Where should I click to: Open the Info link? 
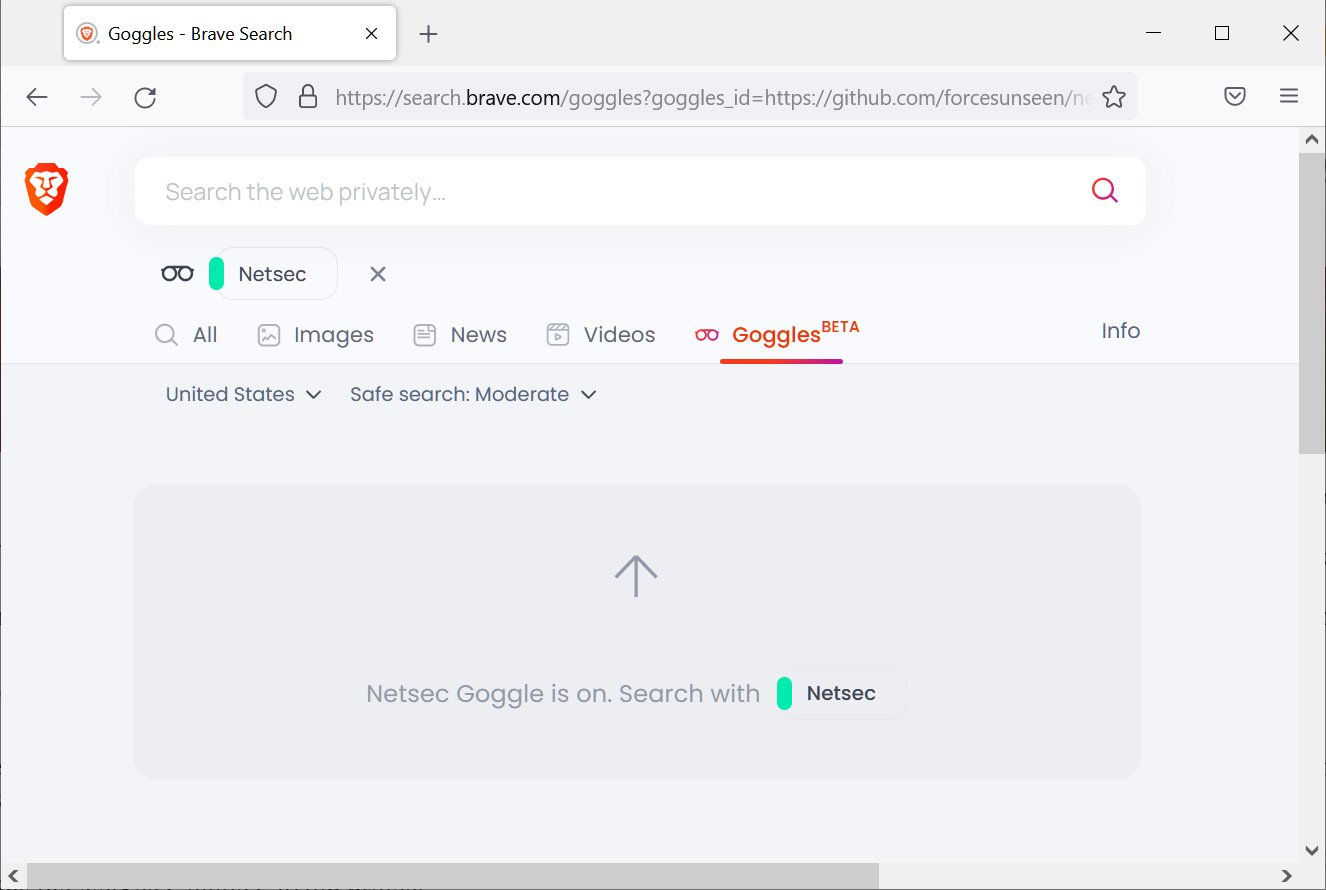(x=1120, y=331)
